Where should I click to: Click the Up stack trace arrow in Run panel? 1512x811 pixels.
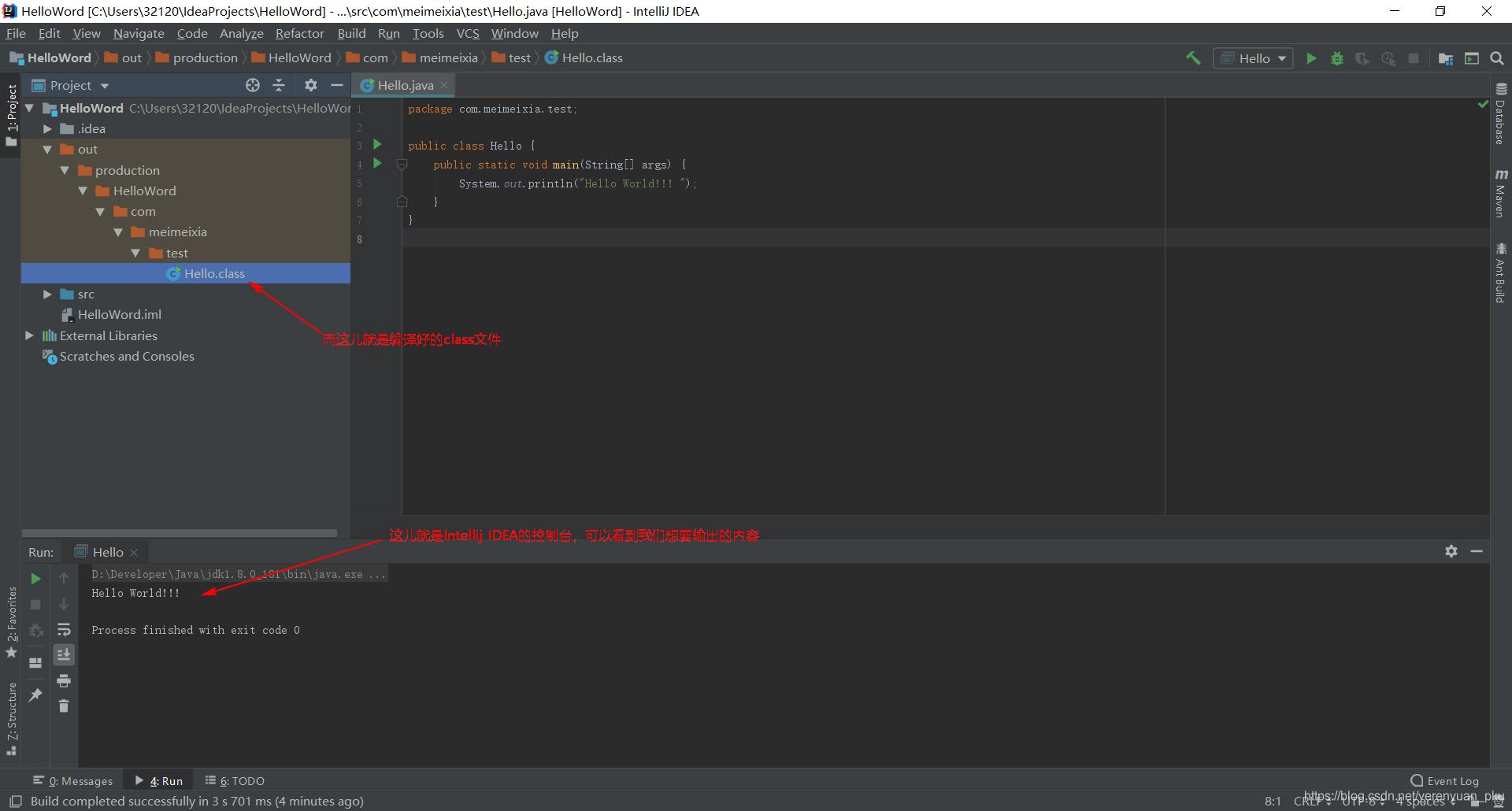pyautogui.click(x=64, y=579)
